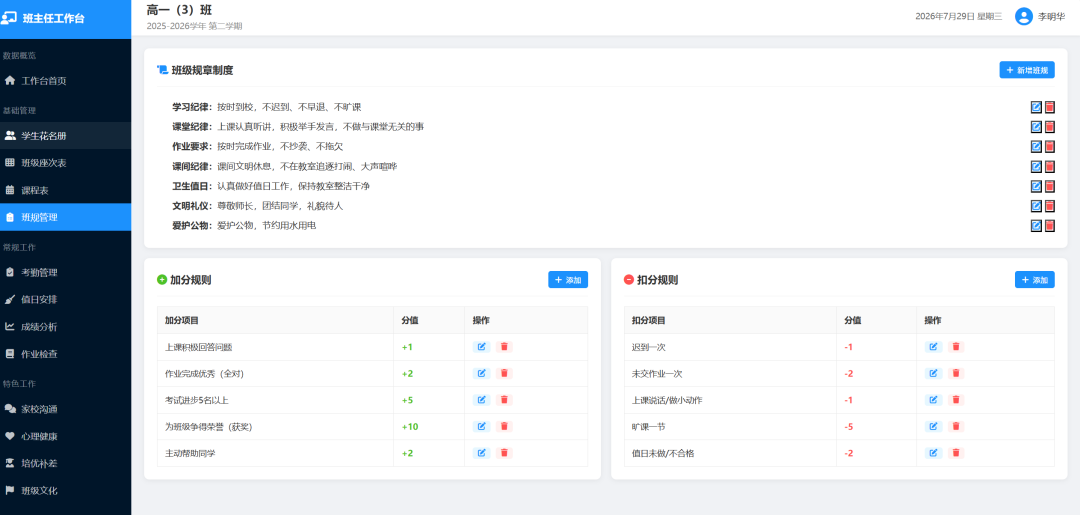The image size is (1080, 515).
Task: Delete the 旷课一节 deduction item
Action: tap(956, 426)
